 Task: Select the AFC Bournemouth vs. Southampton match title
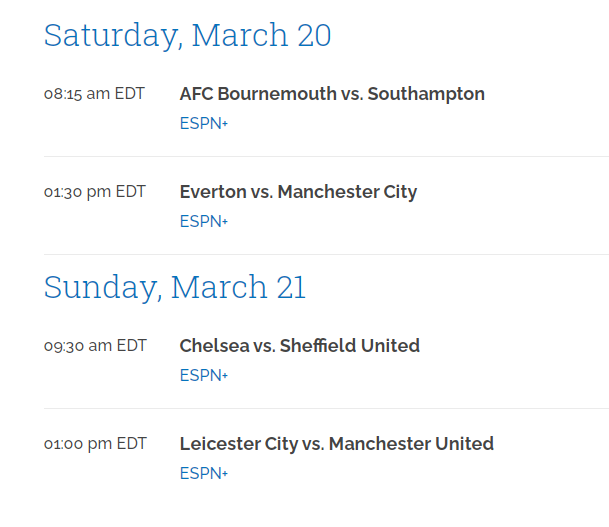tap(332, 94)
